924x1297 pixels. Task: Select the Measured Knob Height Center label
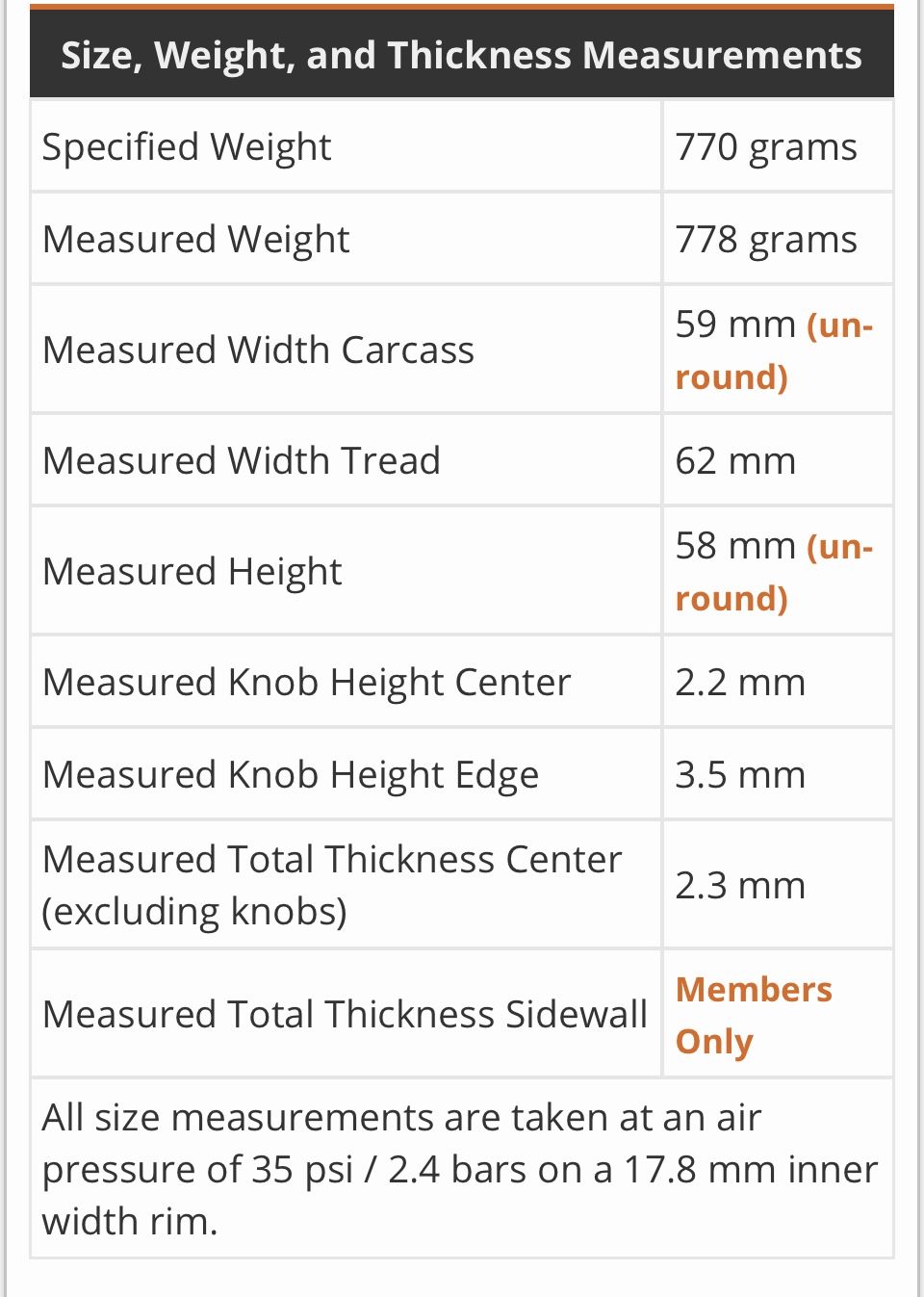coord(306,683)
